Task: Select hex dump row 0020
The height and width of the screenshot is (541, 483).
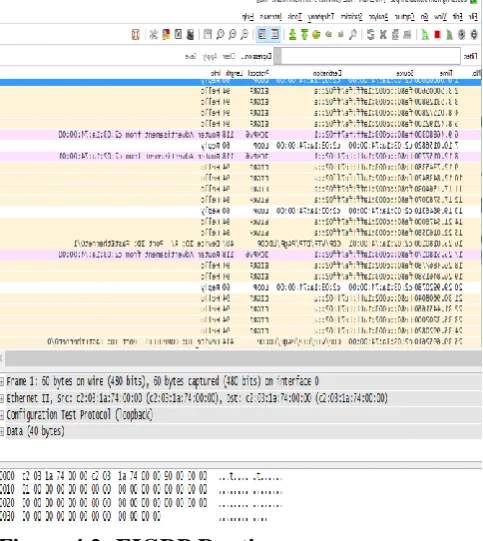Action: [x=141, y=503]
